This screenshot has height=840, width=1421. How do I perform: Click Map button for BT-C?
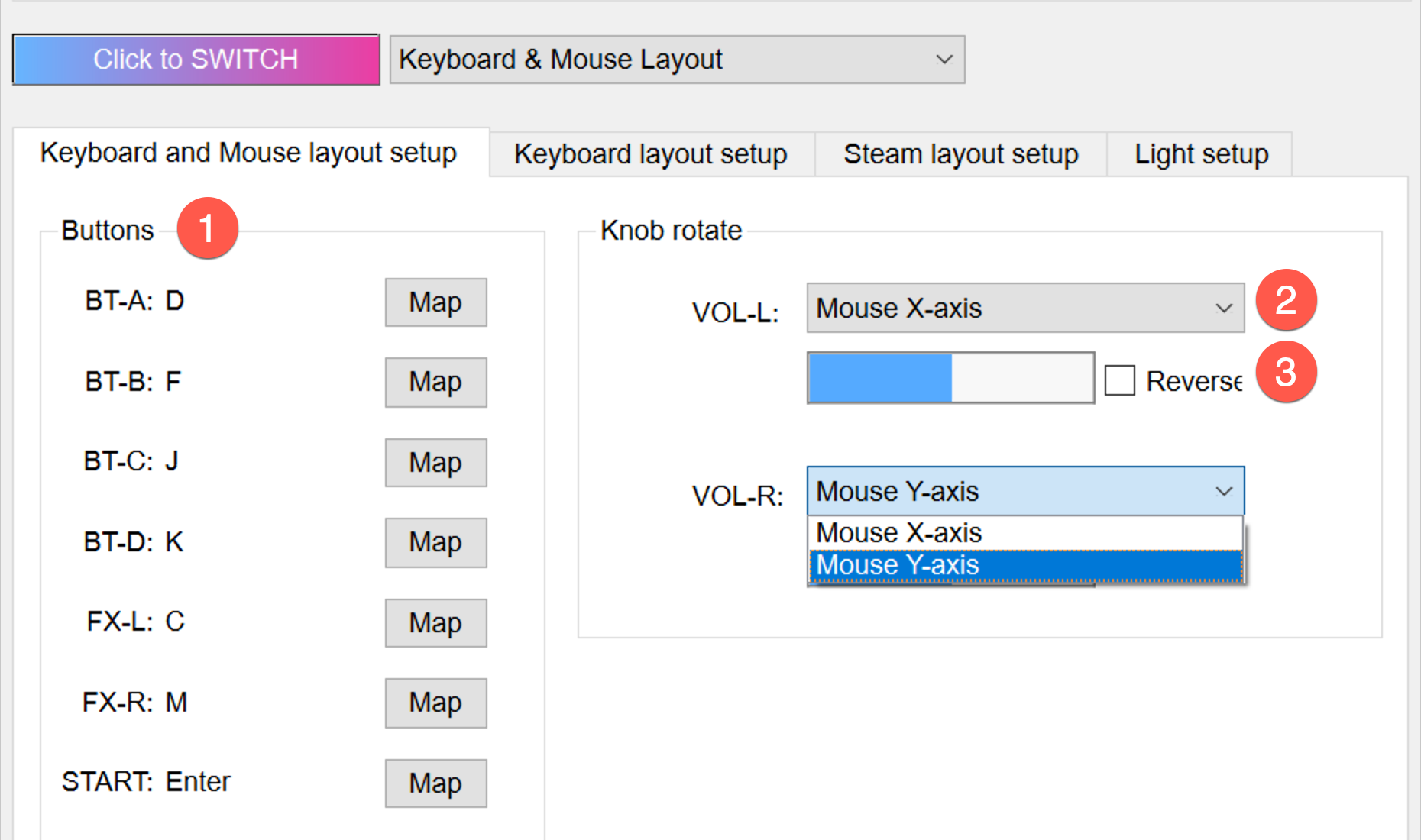(435, 463)
